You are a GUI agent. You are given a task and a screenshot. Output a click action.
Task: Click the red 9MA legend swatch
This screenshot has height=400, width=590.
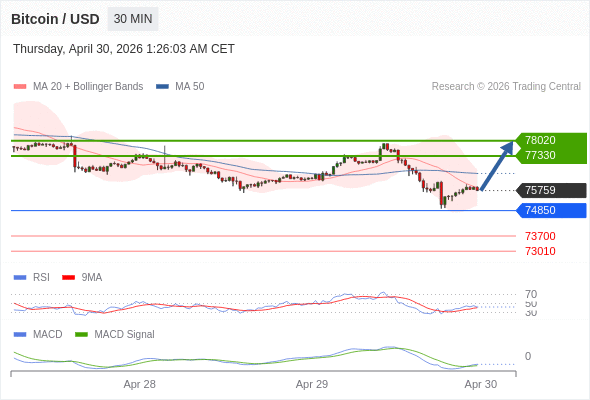coord(68,278)
